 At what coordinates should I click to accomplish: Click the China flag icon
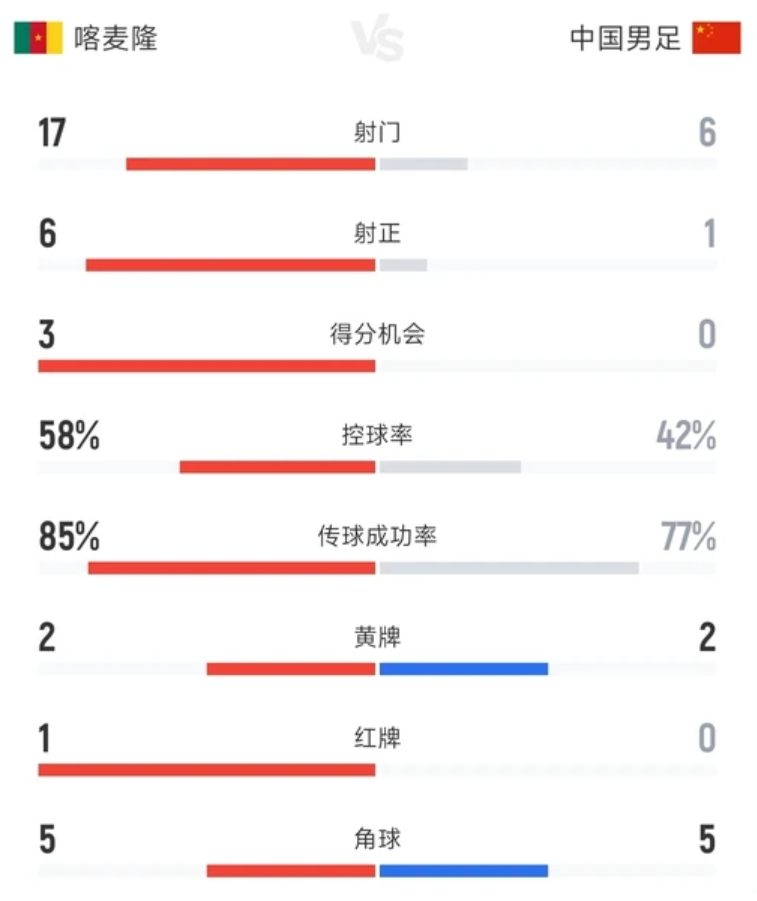pos(716,38)
